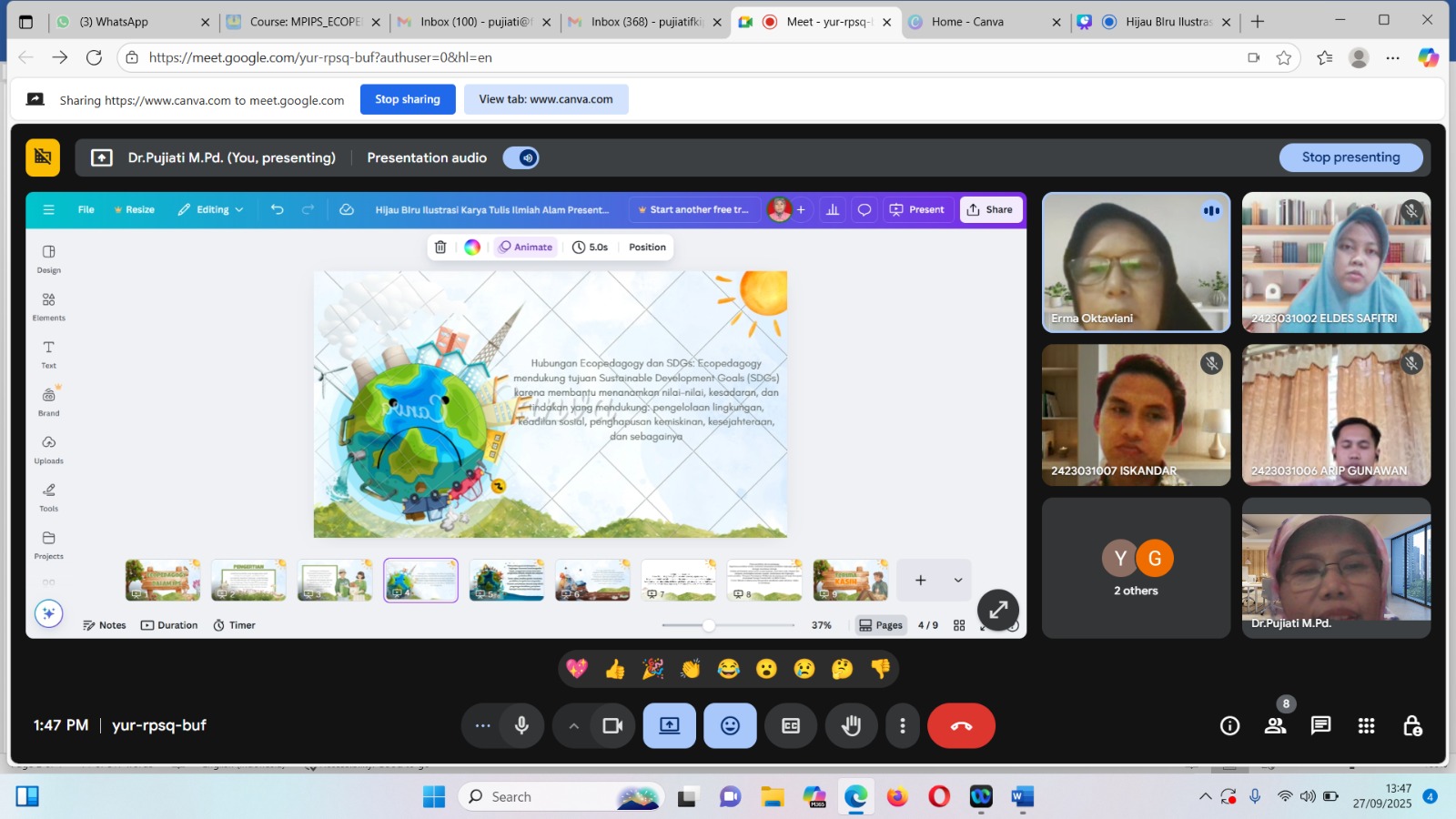1456x819 pixels.
Task: Open the chat with everyone icon
Action: [x=1320, y=725]
